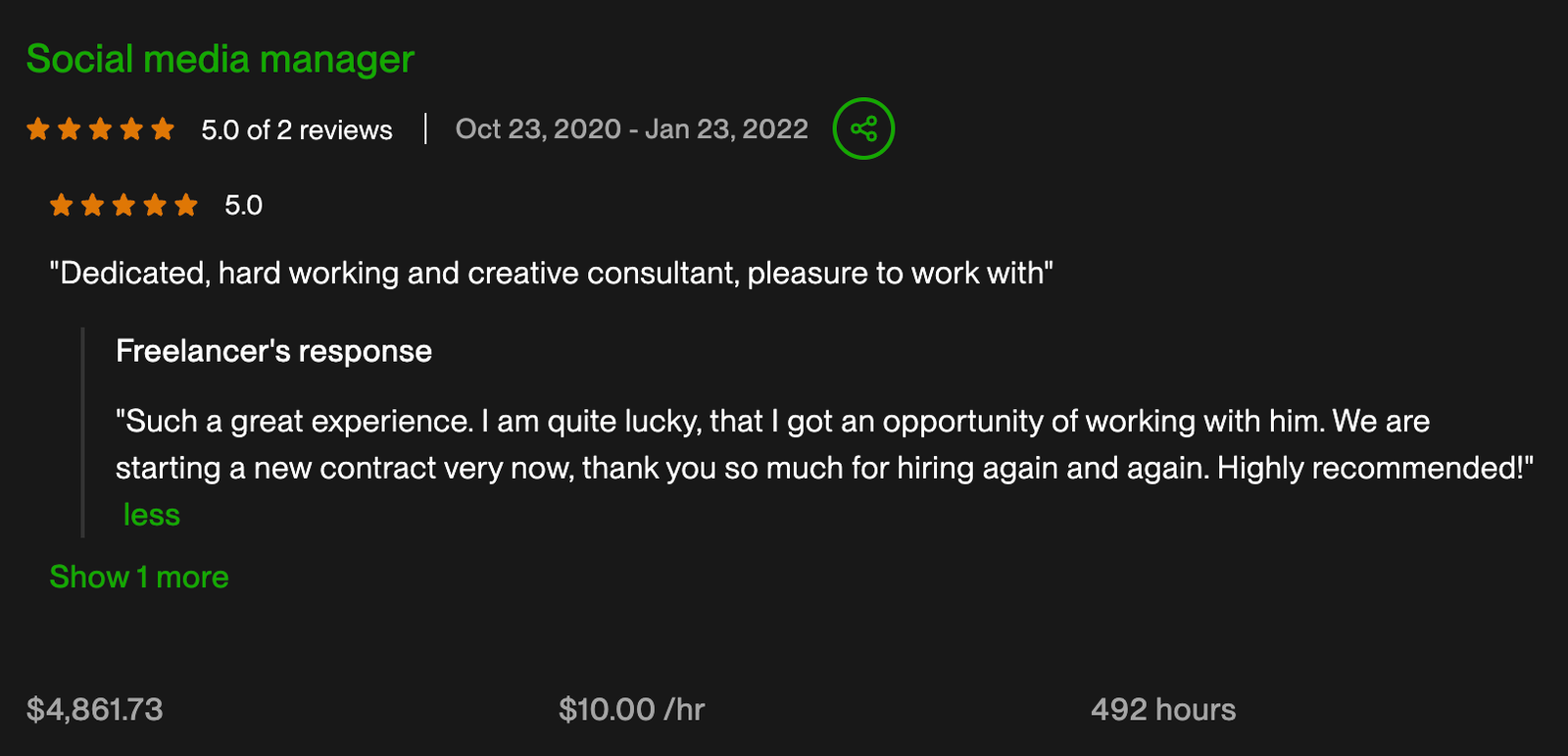Click second star in the overall rating row
This screenshot has width=1568, height=756.
tap(70, 129)
